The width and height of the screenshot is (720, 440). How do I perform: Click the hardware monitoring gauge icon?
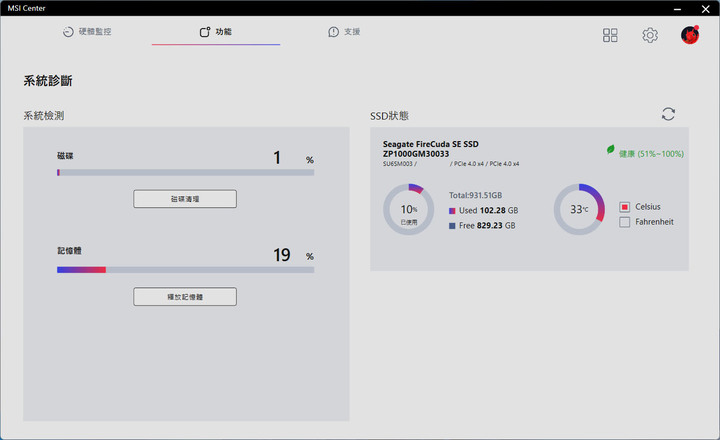coord(68,32)
